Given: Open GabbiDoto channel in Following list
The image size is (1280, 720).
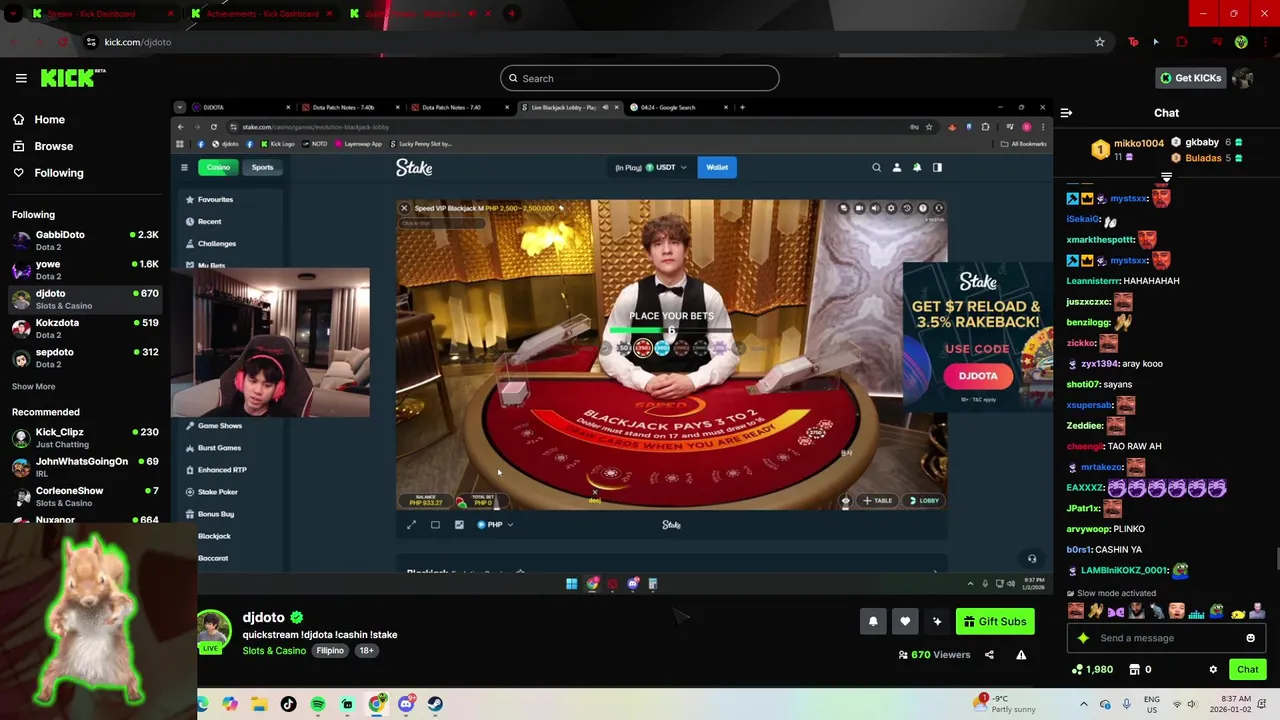Looking at the screenshot, I should click(85, 240).
